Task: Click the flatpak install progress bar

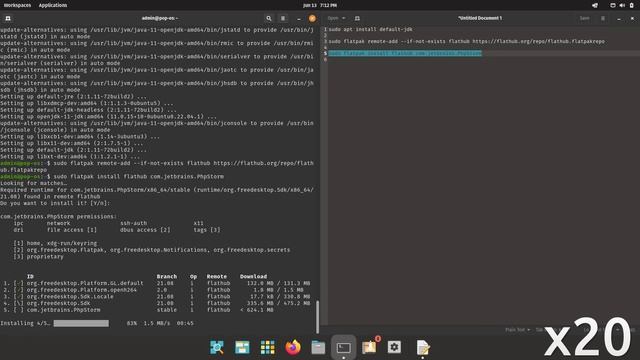Action: tap(81, 323)
